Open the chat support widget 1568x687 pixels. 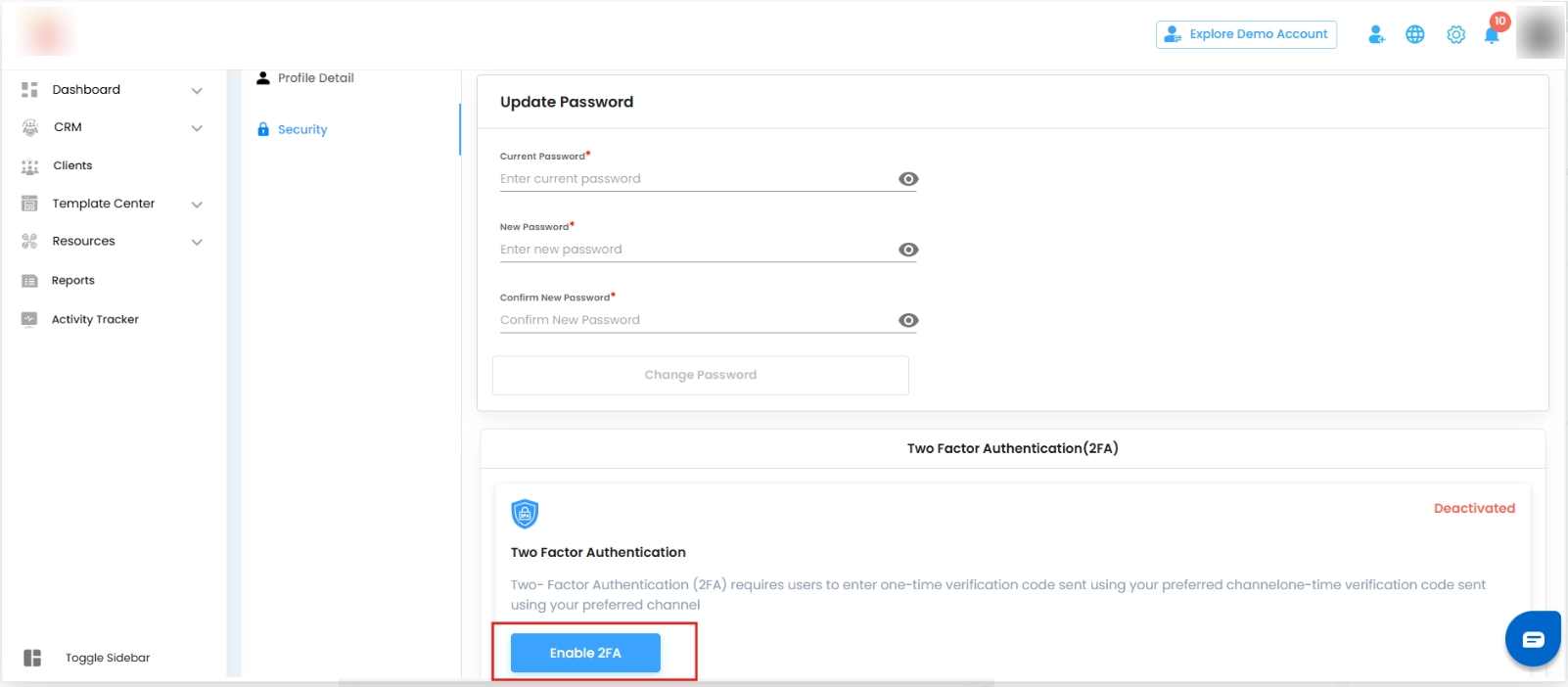pyautogui.click(x=1533, y=639)
